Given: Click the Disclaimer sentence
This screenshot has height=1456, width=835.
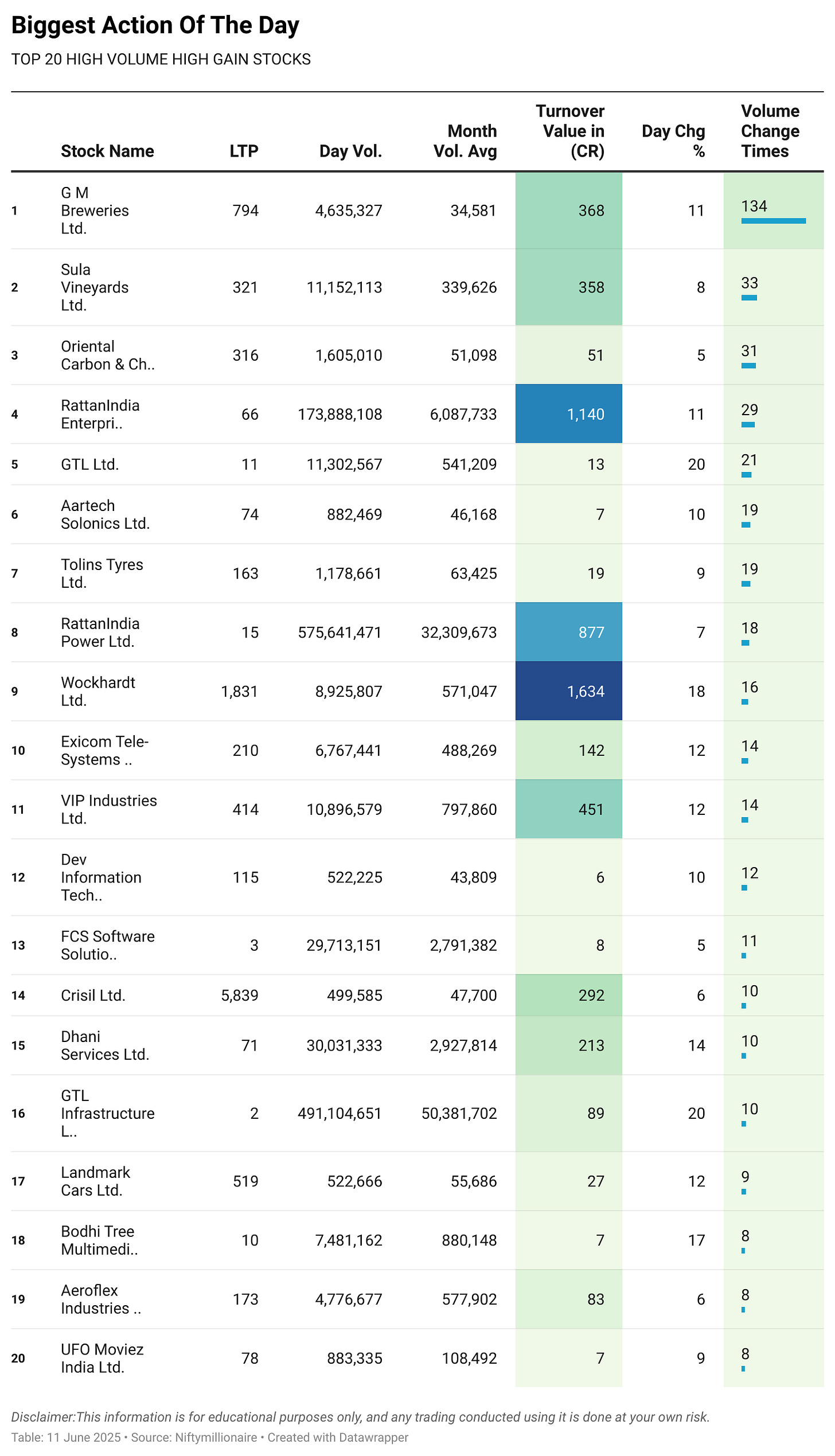Looking at the screenshot, I should 360,1417.
